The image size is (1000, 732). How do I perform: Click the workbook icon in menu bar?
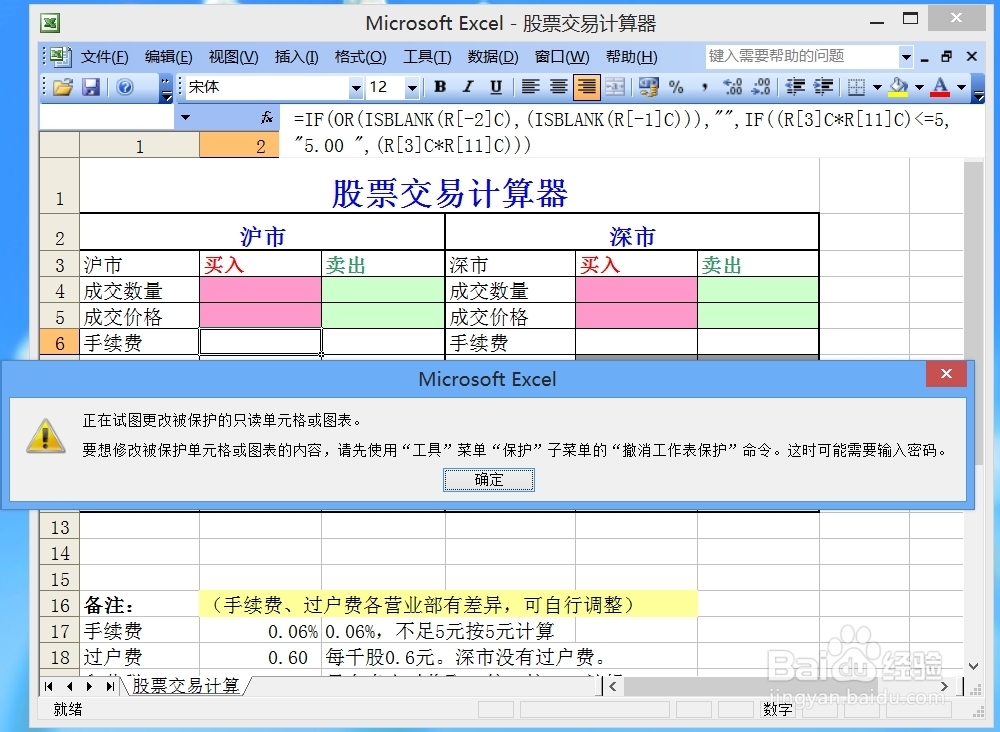[x=61, y=57]
